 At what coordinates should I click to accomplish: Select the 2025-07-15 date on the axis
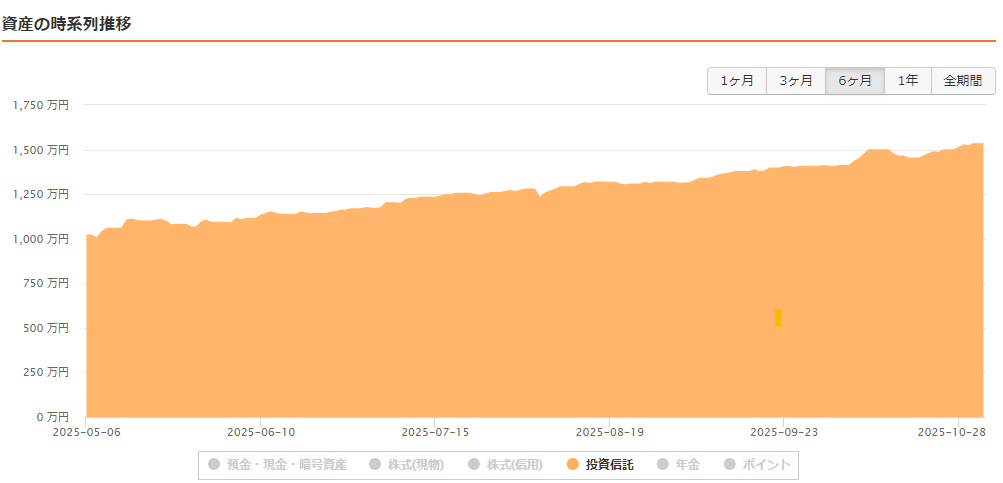(435, 432)
